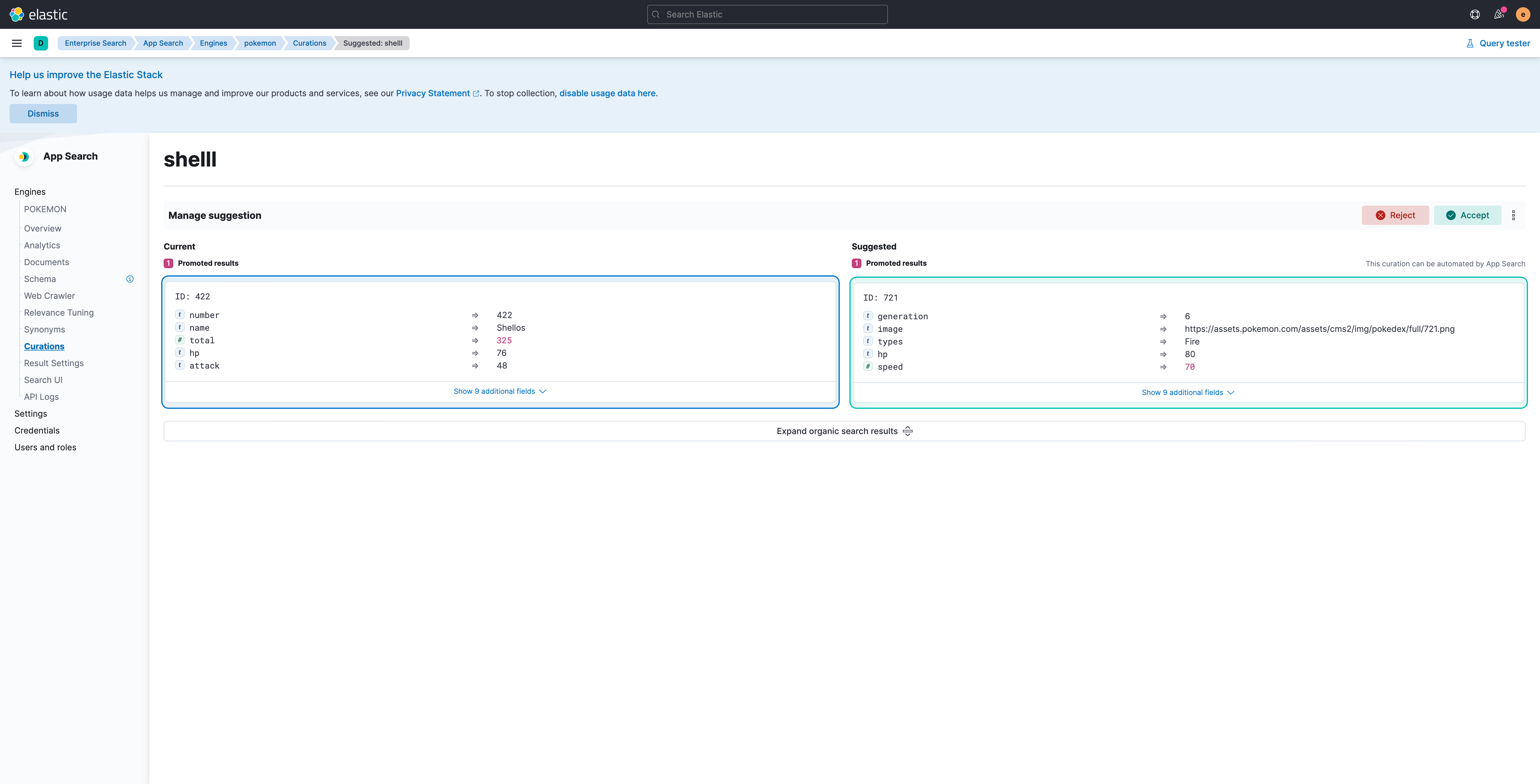Open the suggestion more-actions kebab menu
Image resolution: width=1540 pixels, height=784 pixels.
pos(1513,215)
